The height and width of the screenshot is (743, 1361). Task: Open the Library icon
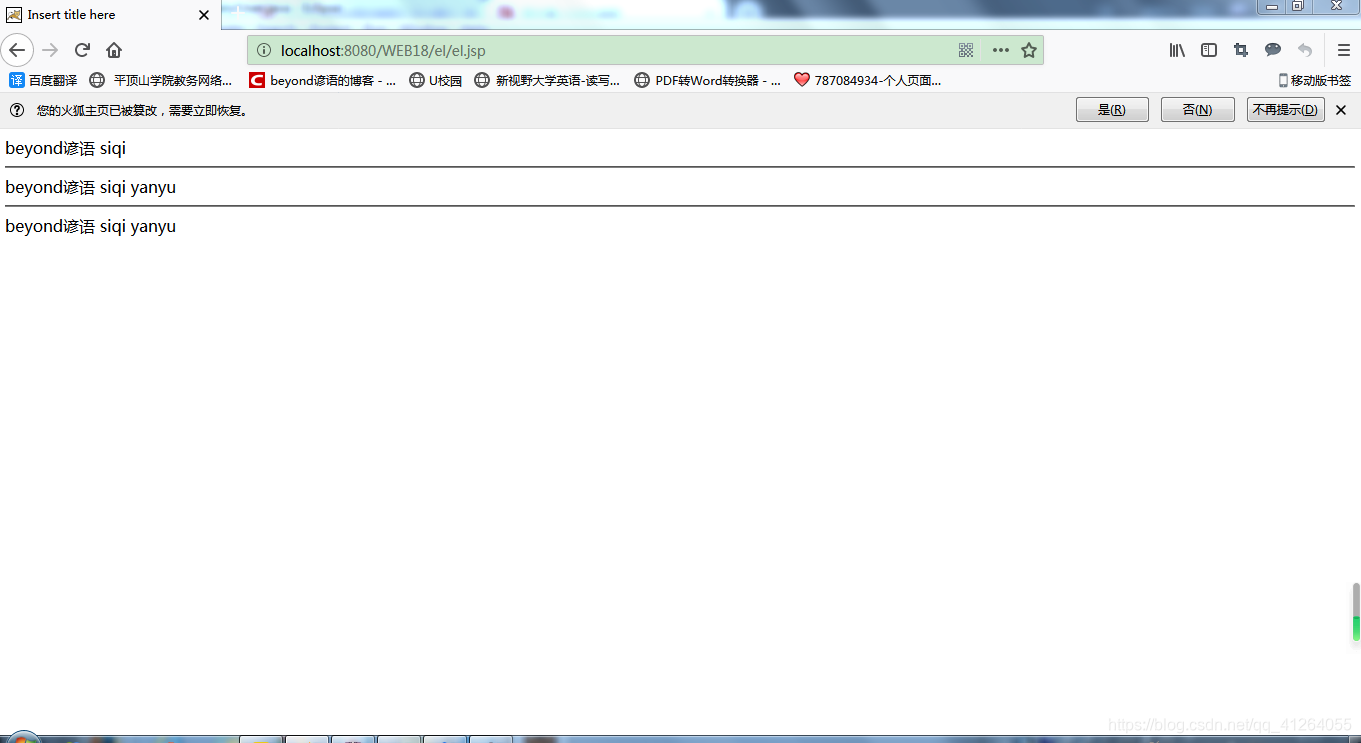tap(1177, 50)
